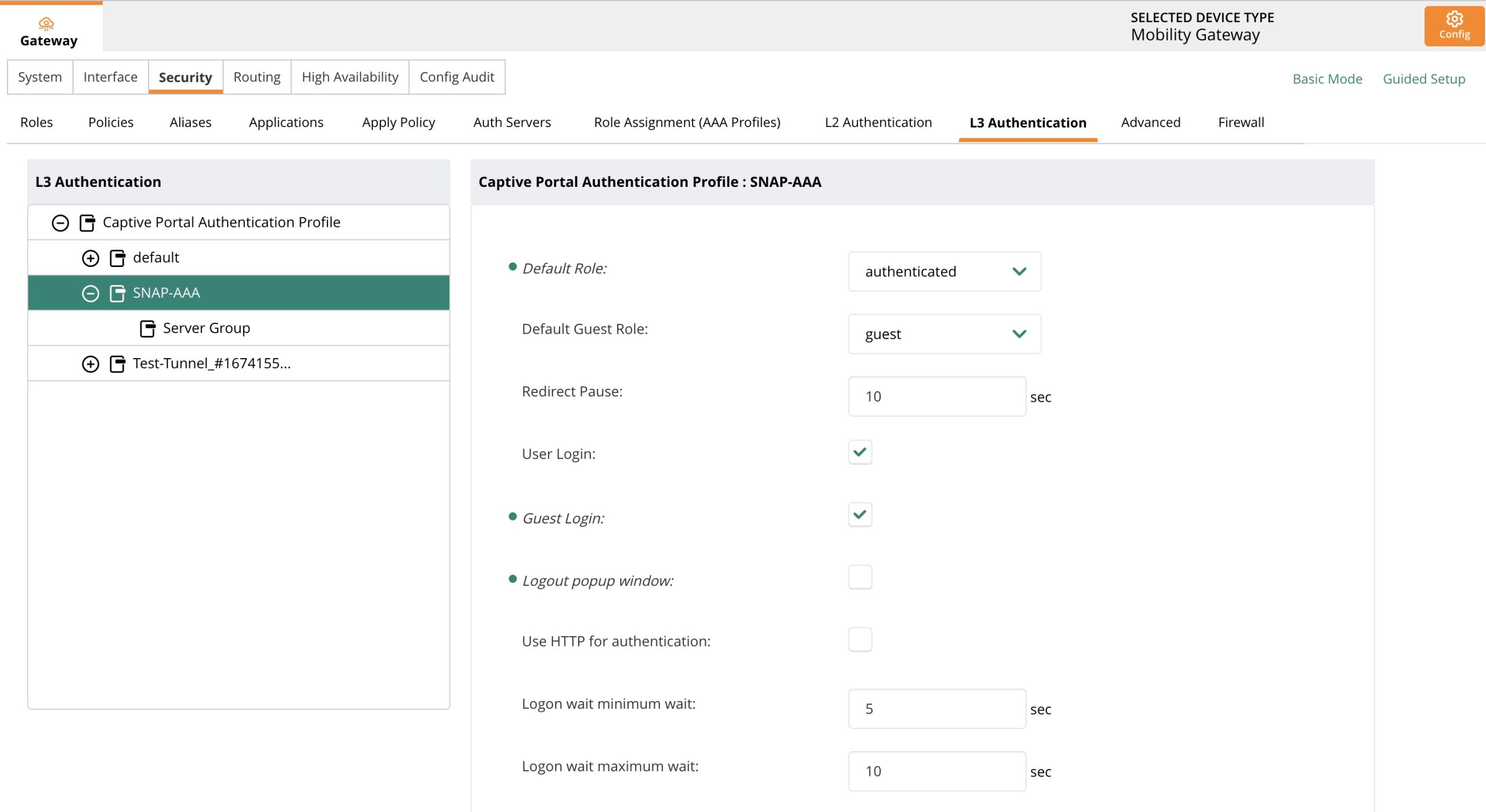1486x812 pixels.
Task: Uncheck the Guest Login checkbox
Action: [860, 515]
